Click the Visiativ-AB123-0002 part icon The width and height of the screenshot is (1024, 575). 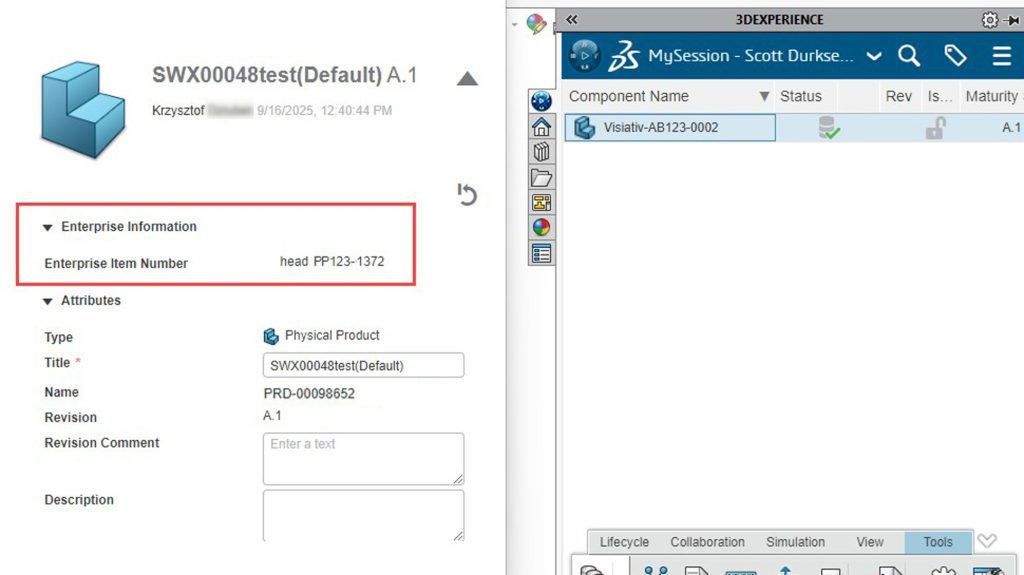[584, 127]
